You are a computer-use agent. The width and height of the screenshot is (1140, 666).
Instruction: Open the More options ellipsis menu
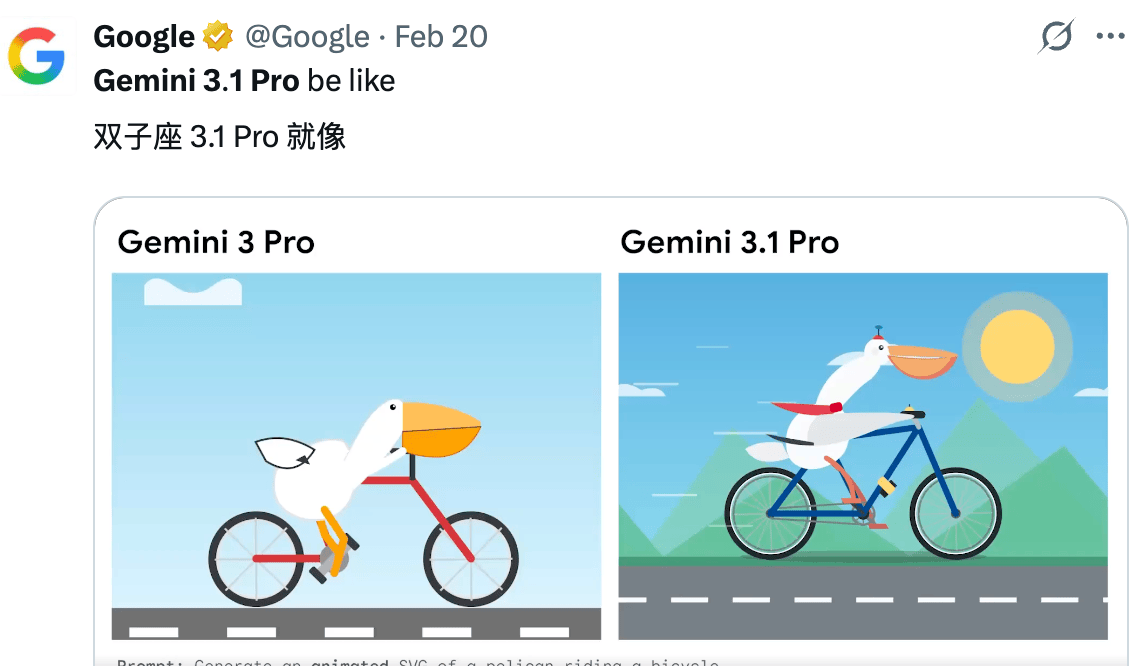(1110, 37)
